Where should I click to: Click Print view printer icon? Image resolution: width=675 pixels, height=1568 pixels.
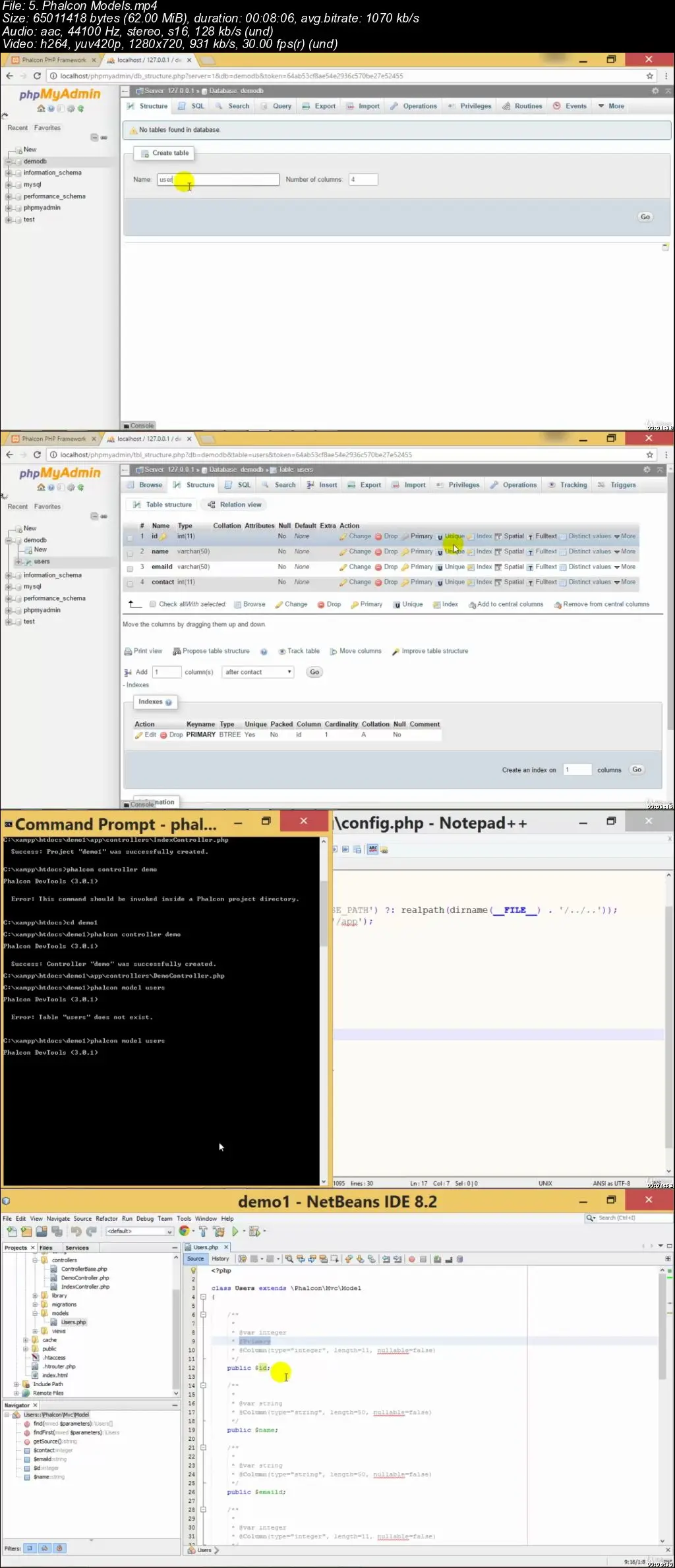[x=128, y=652]
